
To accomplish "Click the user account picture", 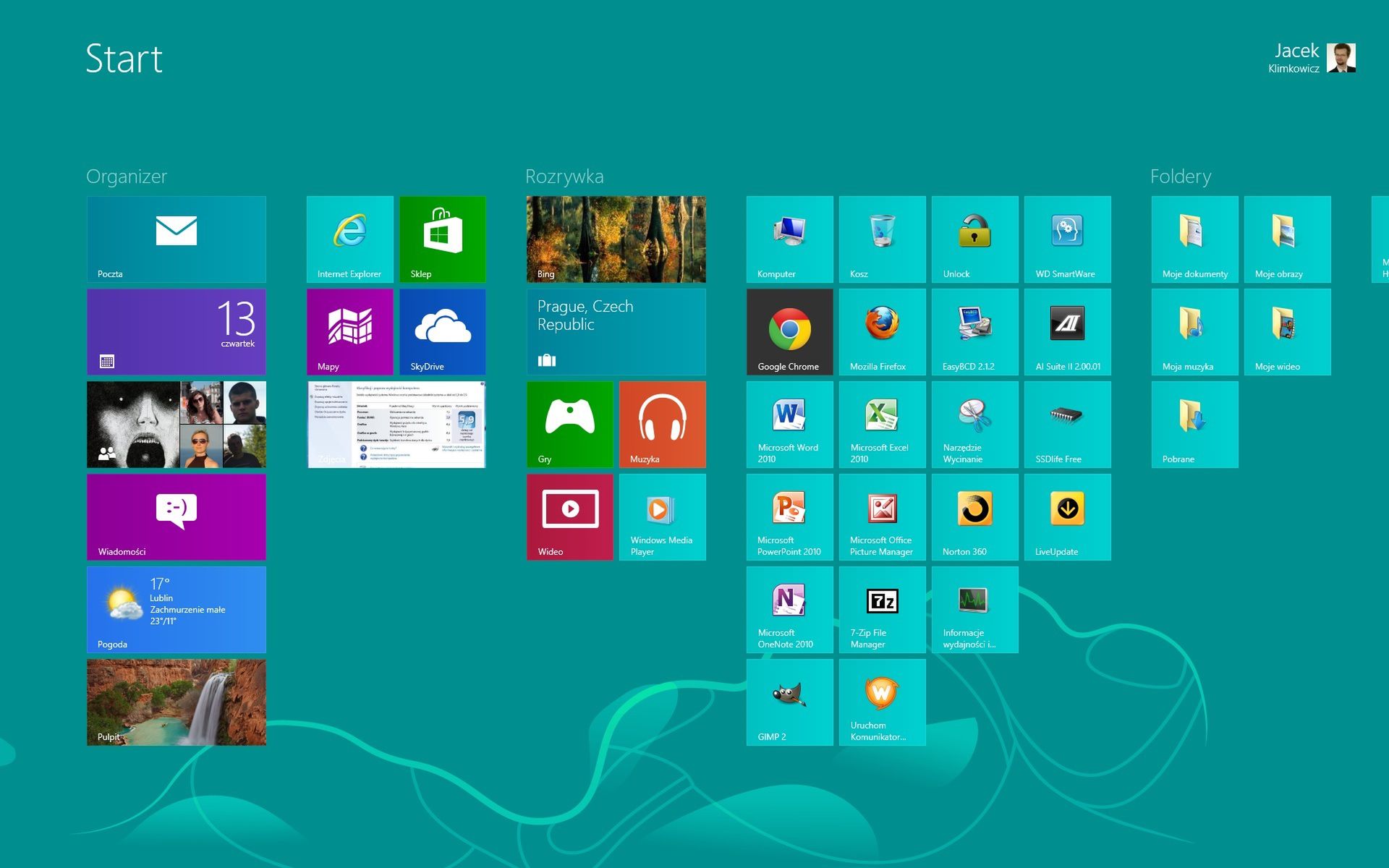I will tap(1341, 58).
